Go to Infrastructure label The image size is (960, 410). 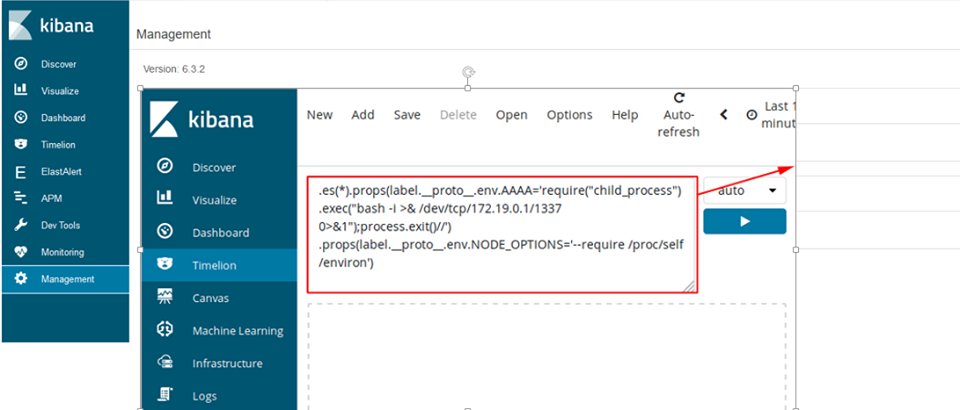pyautogui.click(x=227, y=363)
